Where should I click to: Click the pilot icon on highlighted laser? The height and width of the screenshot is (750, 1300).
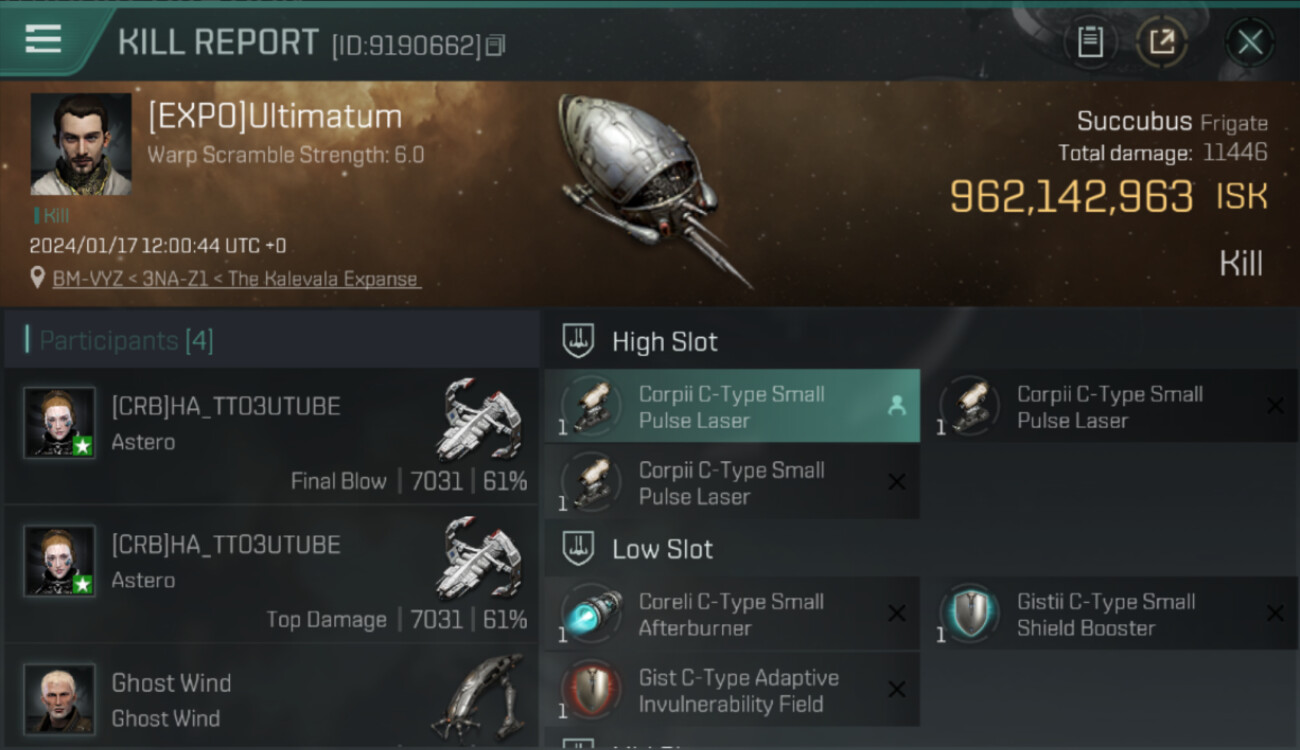896,405
